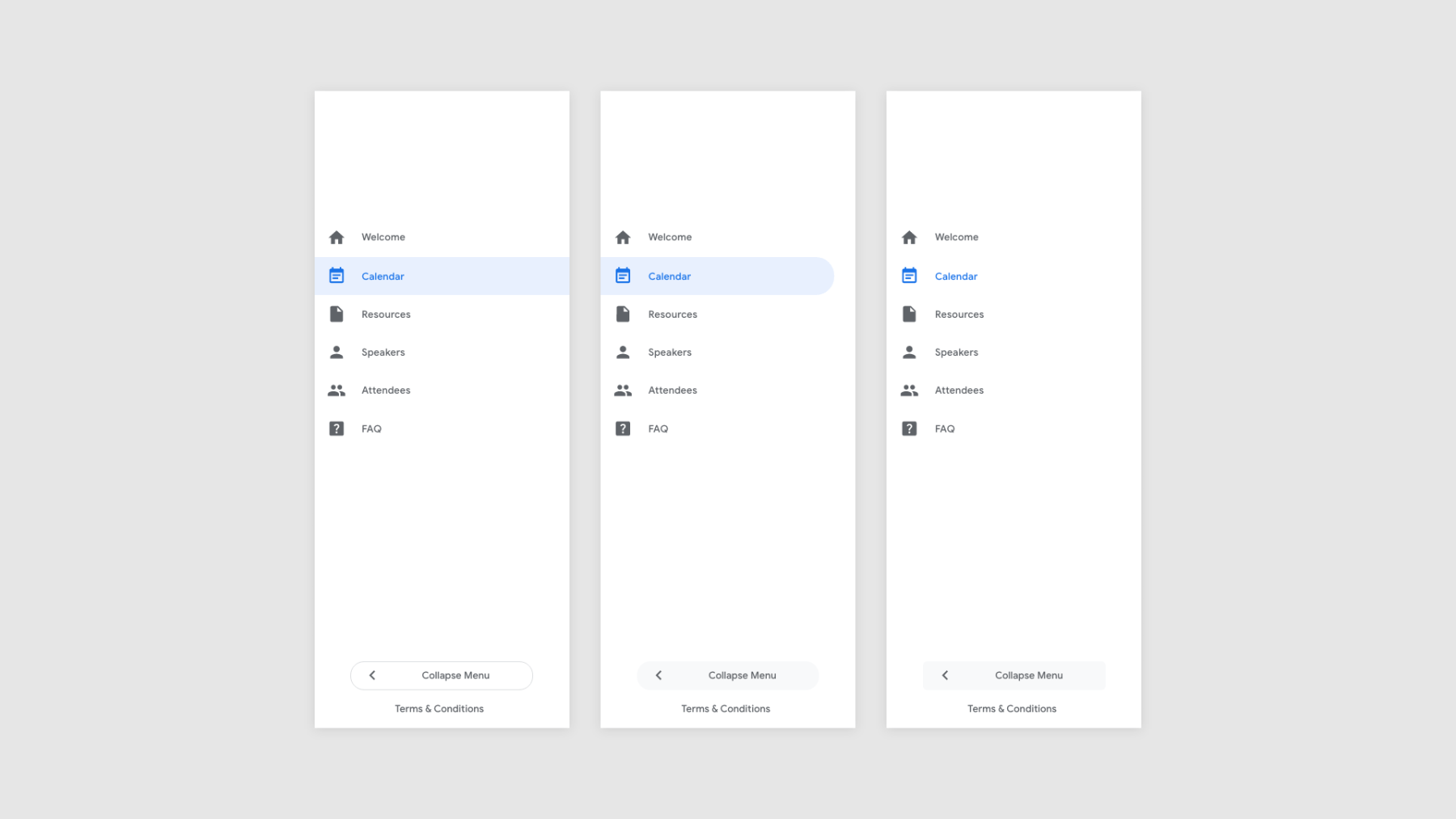Click the Attendees group icon
1456x819 pixels.
pyautogui.click(x=336, y=390)
